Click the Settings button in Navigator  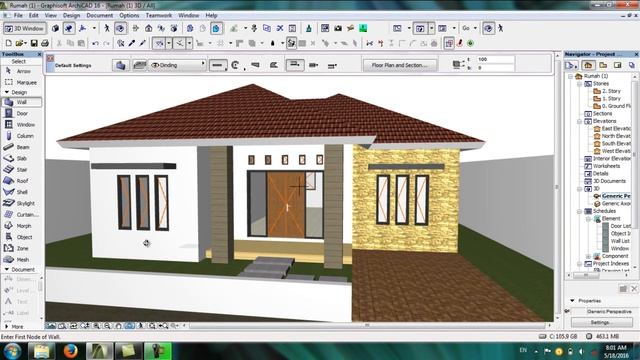point(601,322)
